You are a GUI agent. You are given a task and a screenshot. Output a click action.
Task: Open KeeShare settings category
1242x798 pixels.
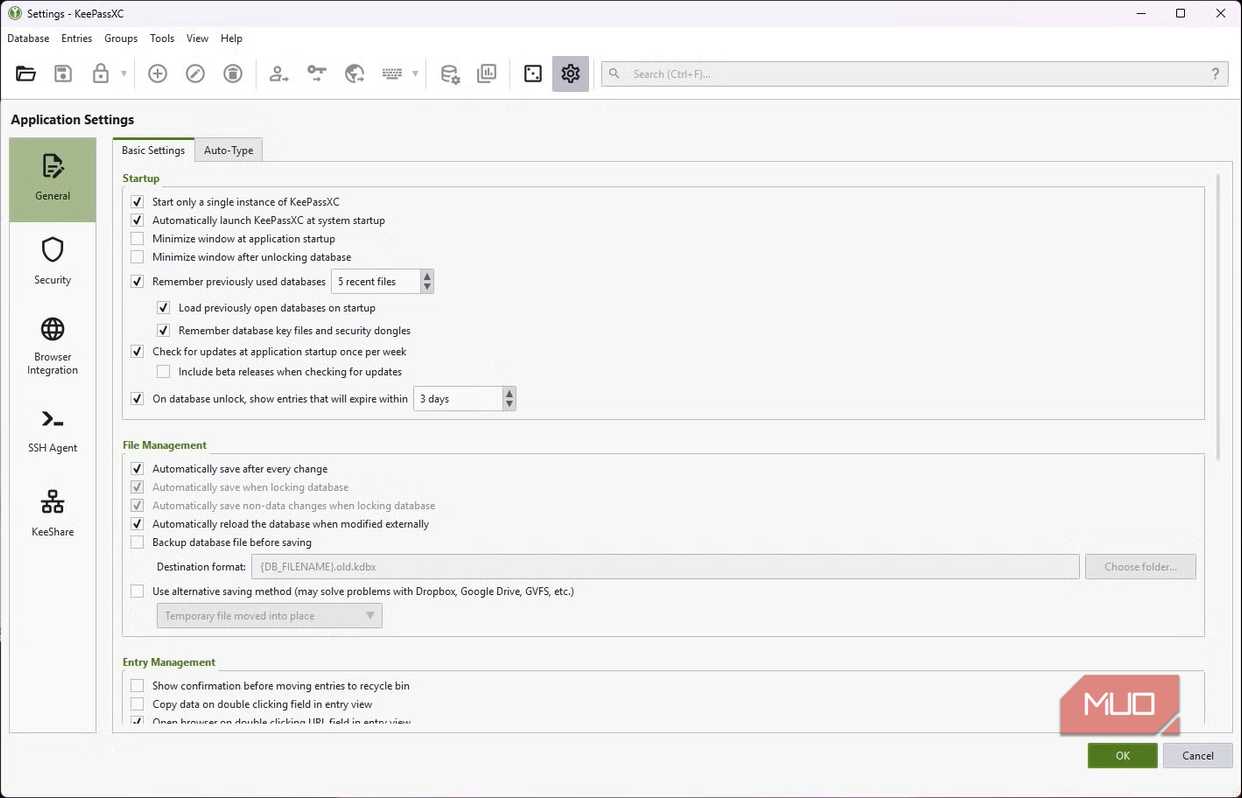53,514
